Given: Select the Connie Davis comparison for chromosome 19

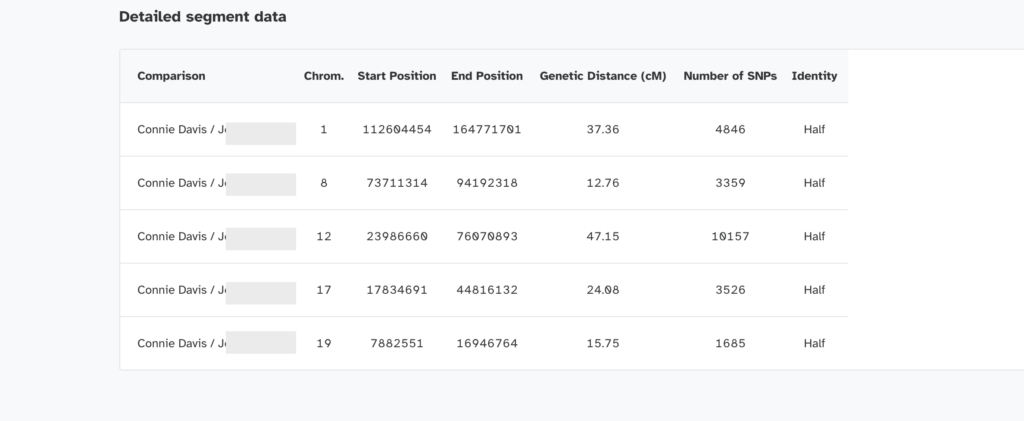Looking at the screenshot, I should pos(182,344).
